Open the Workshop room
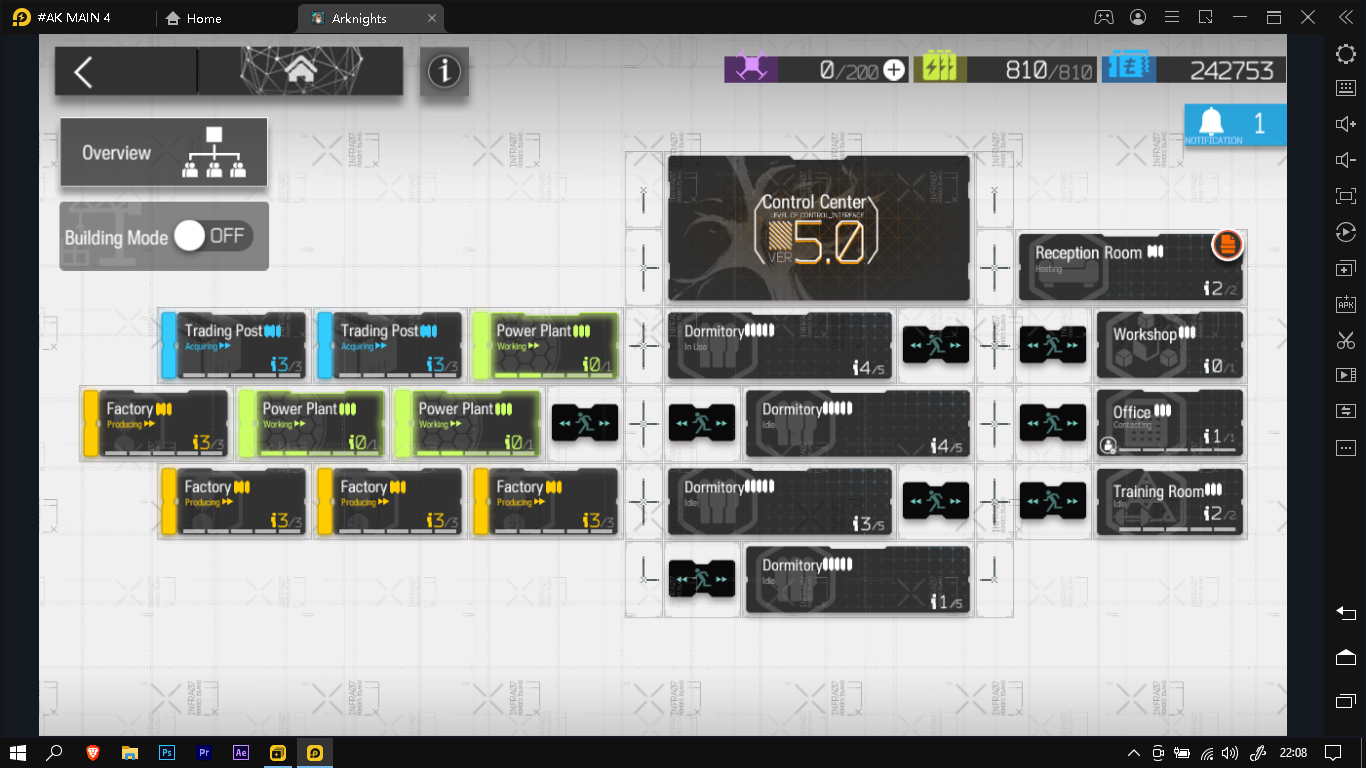Screen dimensions: 1366x768 click(1170, 345)
